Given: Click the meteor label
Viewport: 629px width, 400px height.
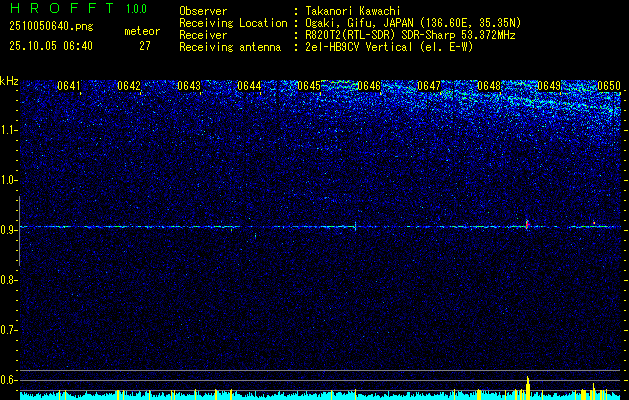Looking at the screenshot, I should pyautogui.click(x=142, y=31).
